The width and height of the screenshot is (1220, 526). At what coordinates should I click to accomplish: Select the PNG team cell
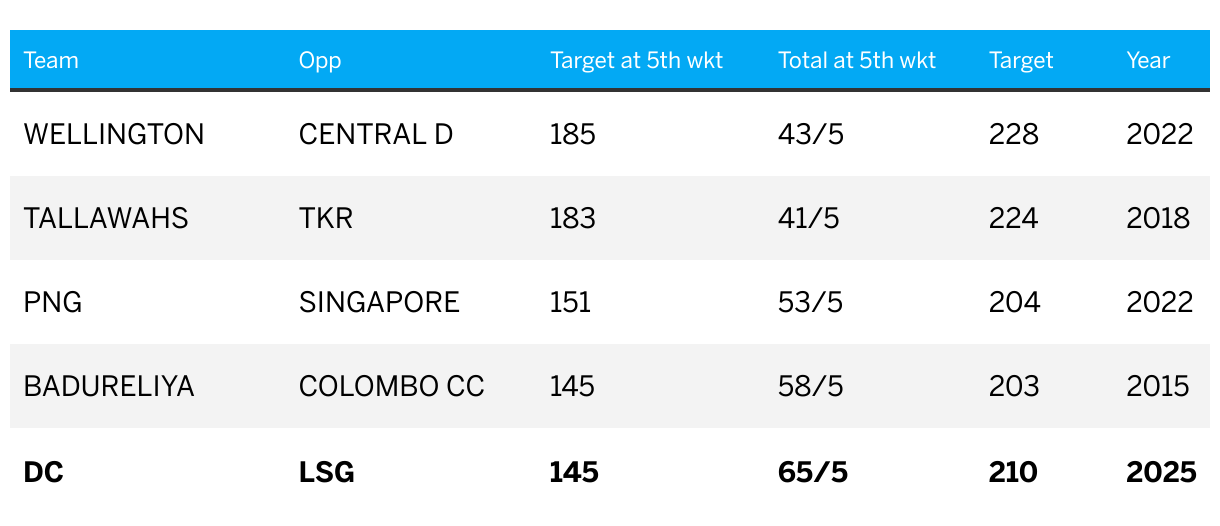click(53, 302)
